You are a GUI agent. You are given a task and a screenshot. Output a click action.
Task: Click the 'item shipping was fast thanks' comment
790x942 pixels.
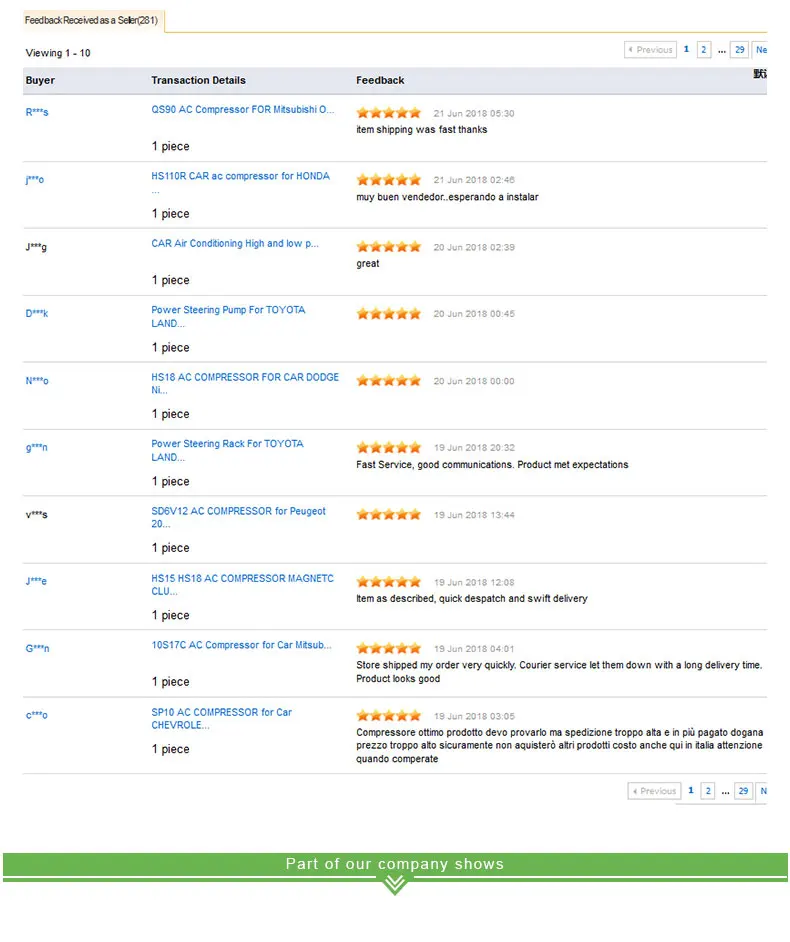421,129
